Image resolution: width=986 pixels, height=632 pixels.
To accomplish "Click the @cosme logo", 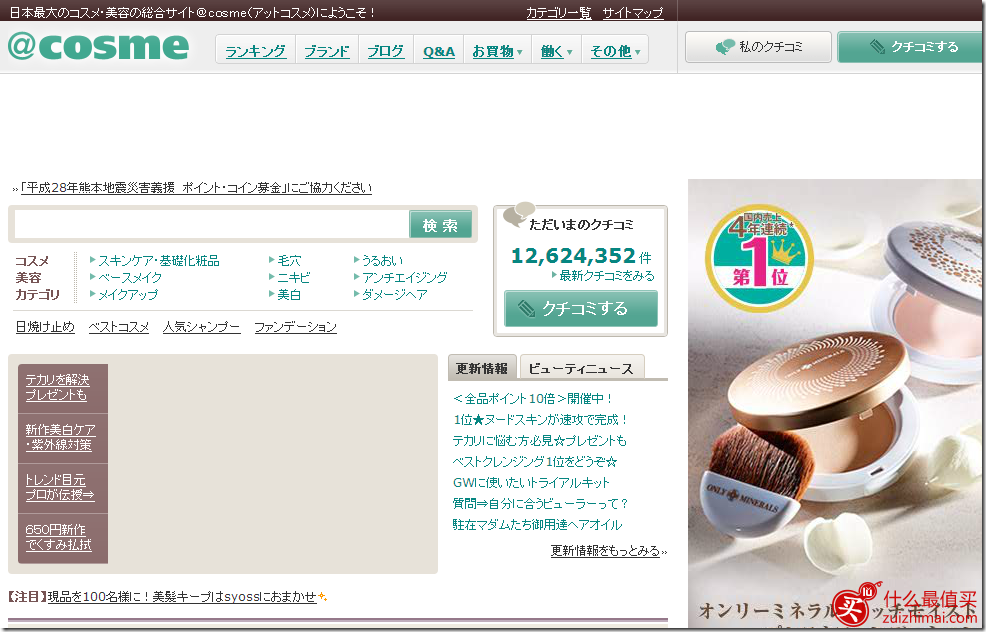I will [98, 45].
